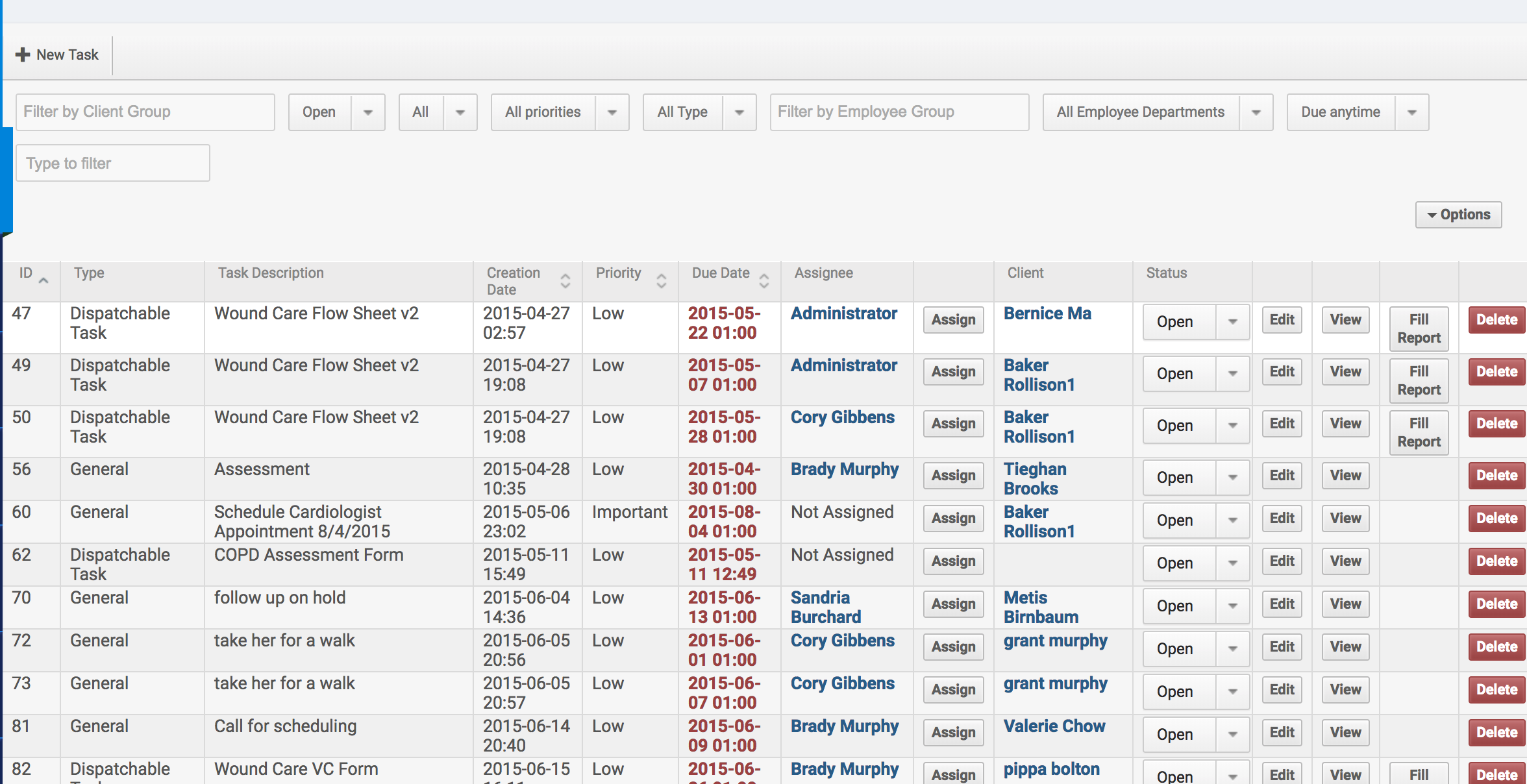1527x784 pixels.
Task: Open All Employee Departments dropdown
Action: [x=1256, y=112]
